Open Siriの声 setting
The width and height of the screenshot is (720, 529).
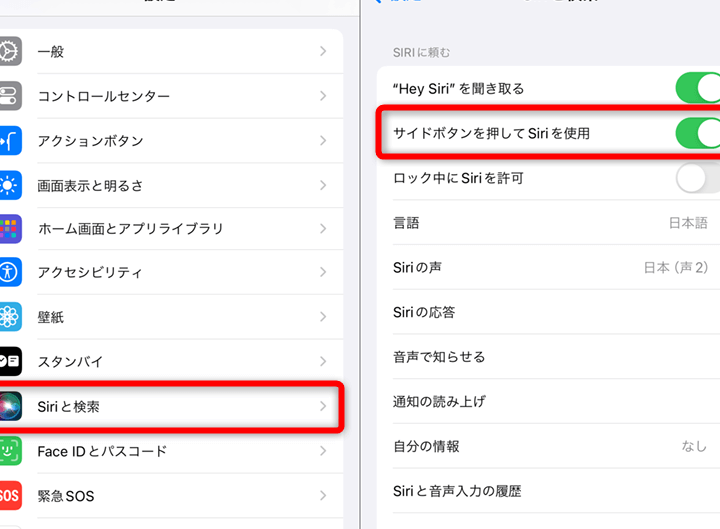548,267
